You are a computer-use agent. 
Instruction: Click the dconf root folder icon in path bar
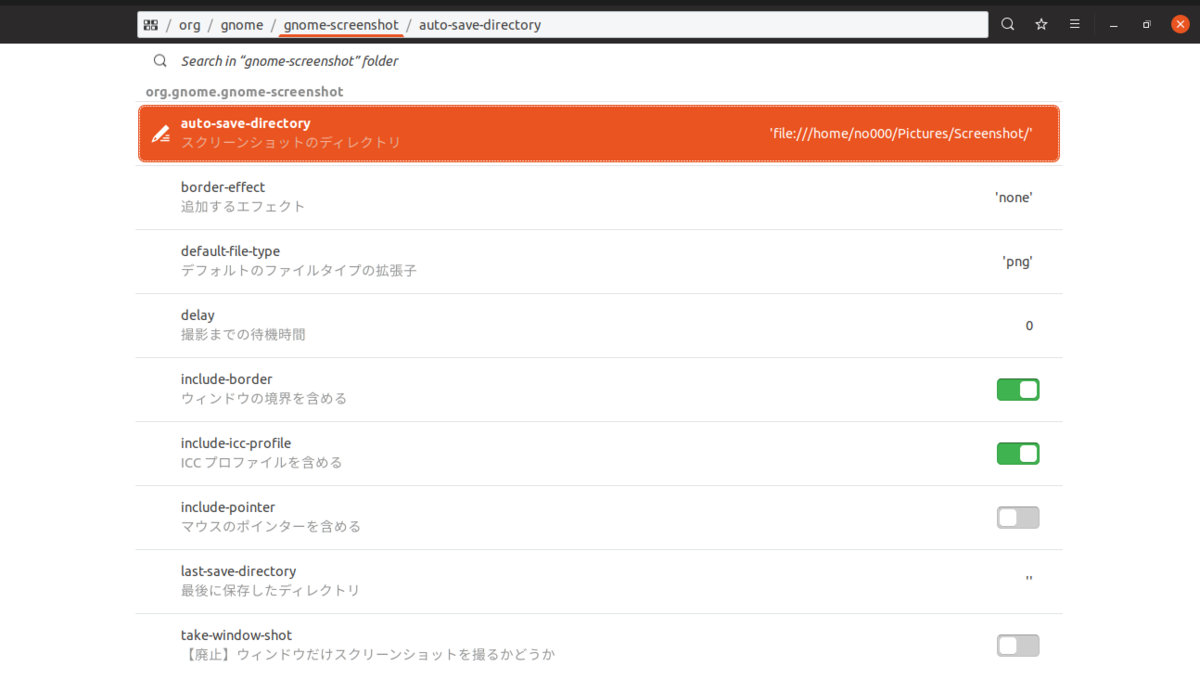coord(151,25)
